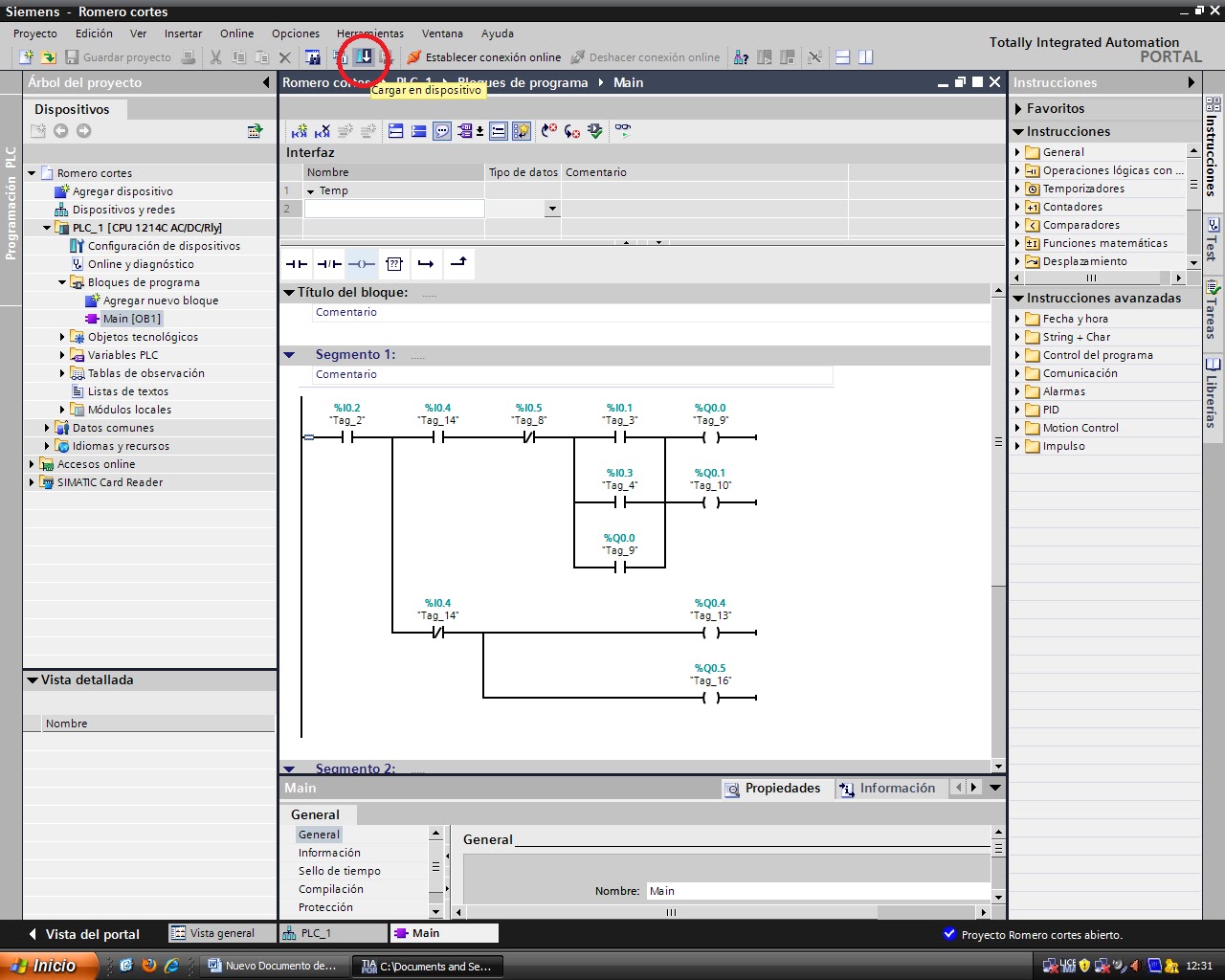
Task: Open the Proyecto menu
Action: 35,33
